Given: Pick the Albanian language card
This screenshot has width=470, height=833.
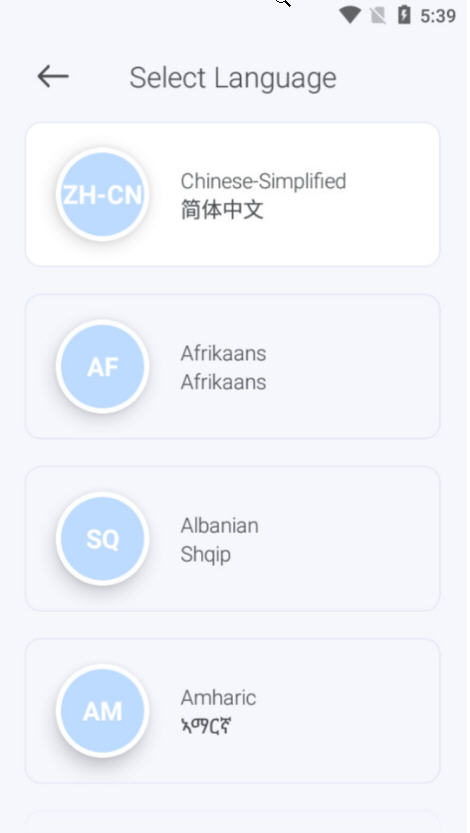Looking at the screenshot, I should (233, 539).
